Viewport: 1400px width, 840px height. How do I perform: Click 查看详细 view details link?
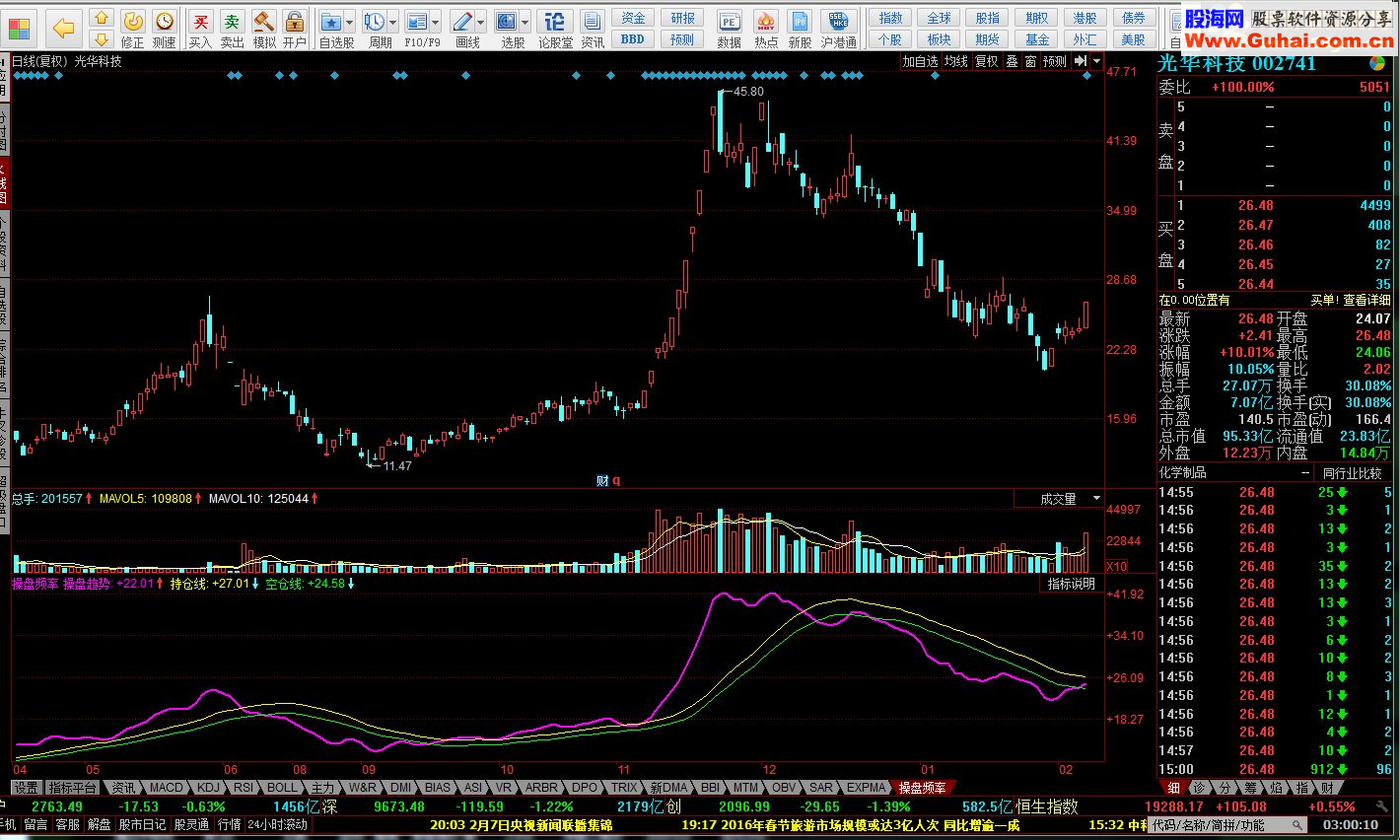click(1366, 300)
